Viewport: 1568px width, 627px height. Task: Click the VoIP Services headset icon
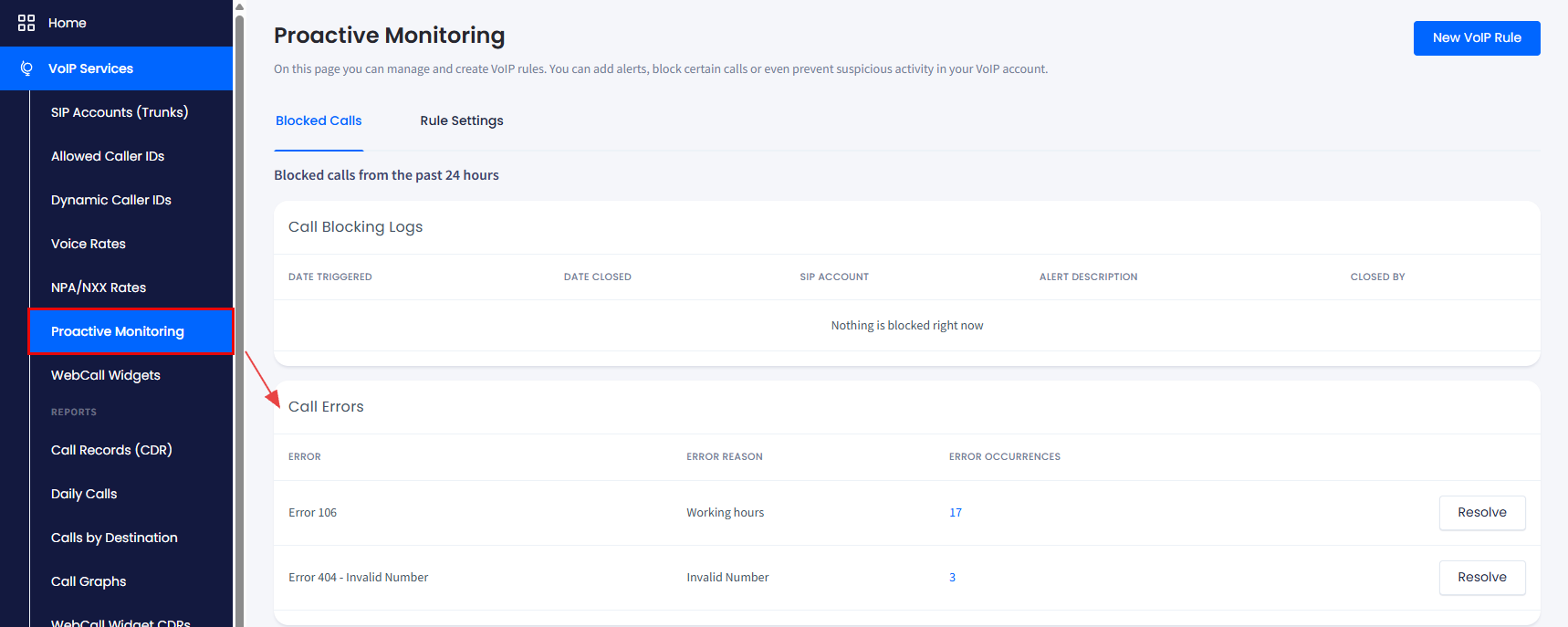coord(26,68)
